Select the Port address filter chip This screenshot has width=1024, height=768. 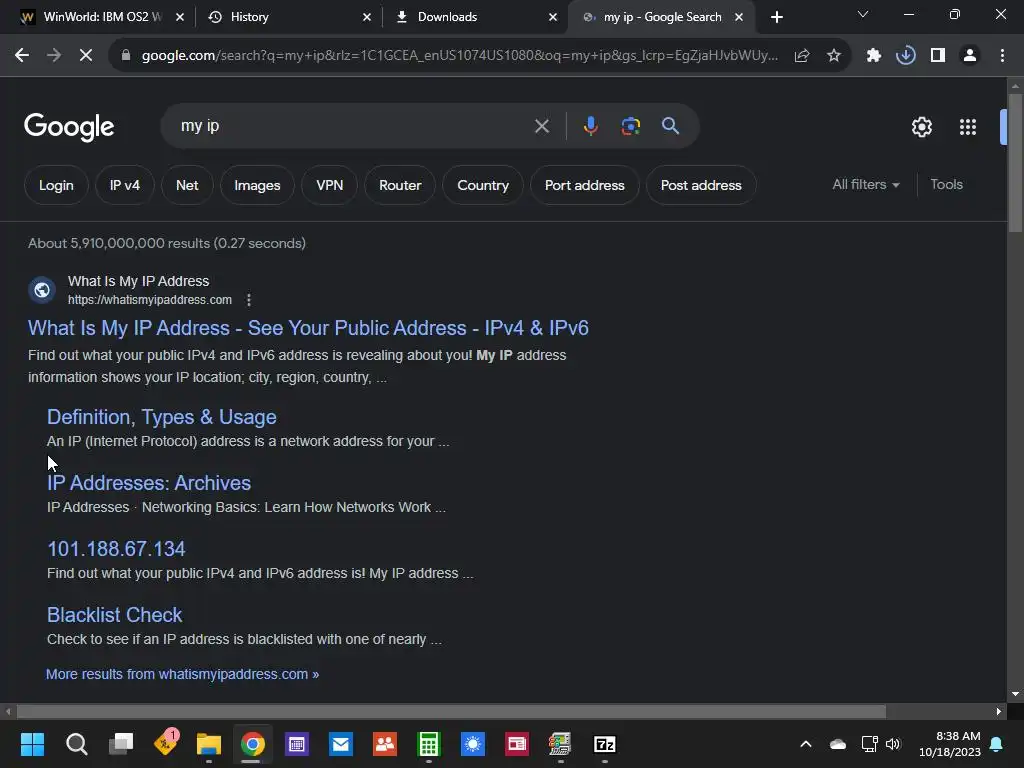(x=584, y=185)
